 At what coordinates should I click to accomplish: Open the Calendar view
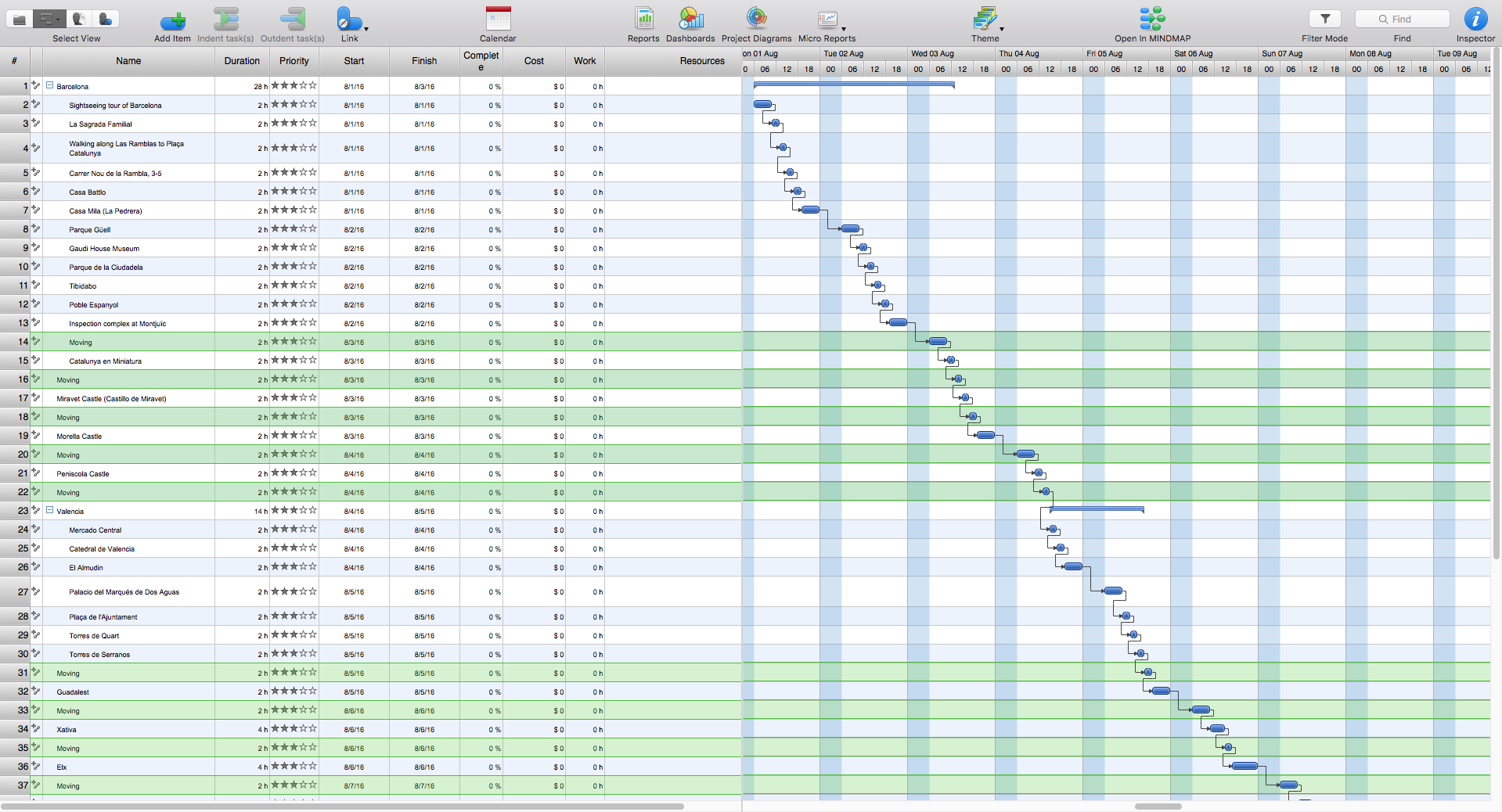(x=498, y=19)
